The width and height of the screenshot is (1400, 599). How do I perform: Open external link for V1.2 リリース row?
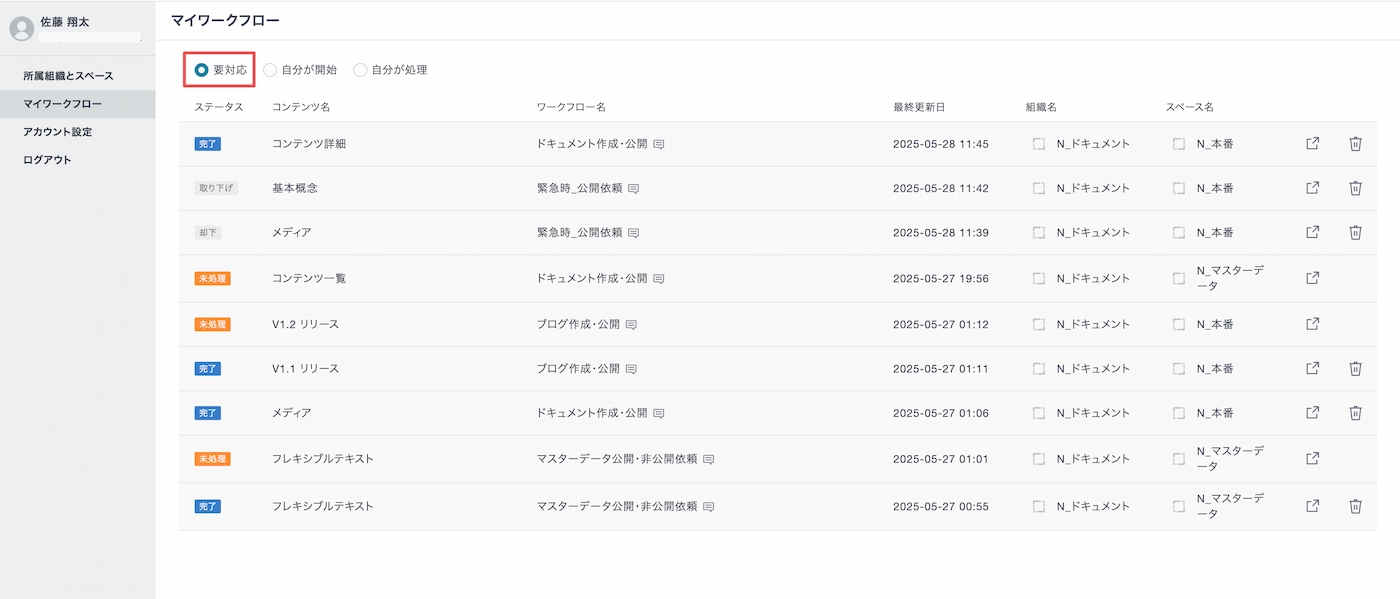coord(1313,324)
